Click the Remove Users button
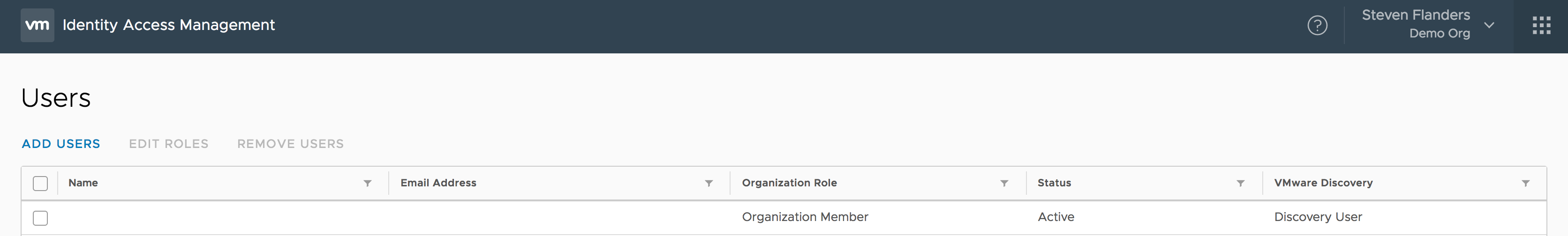The image size is (1568, 236). pyautogui.click(x=290, y=144)
